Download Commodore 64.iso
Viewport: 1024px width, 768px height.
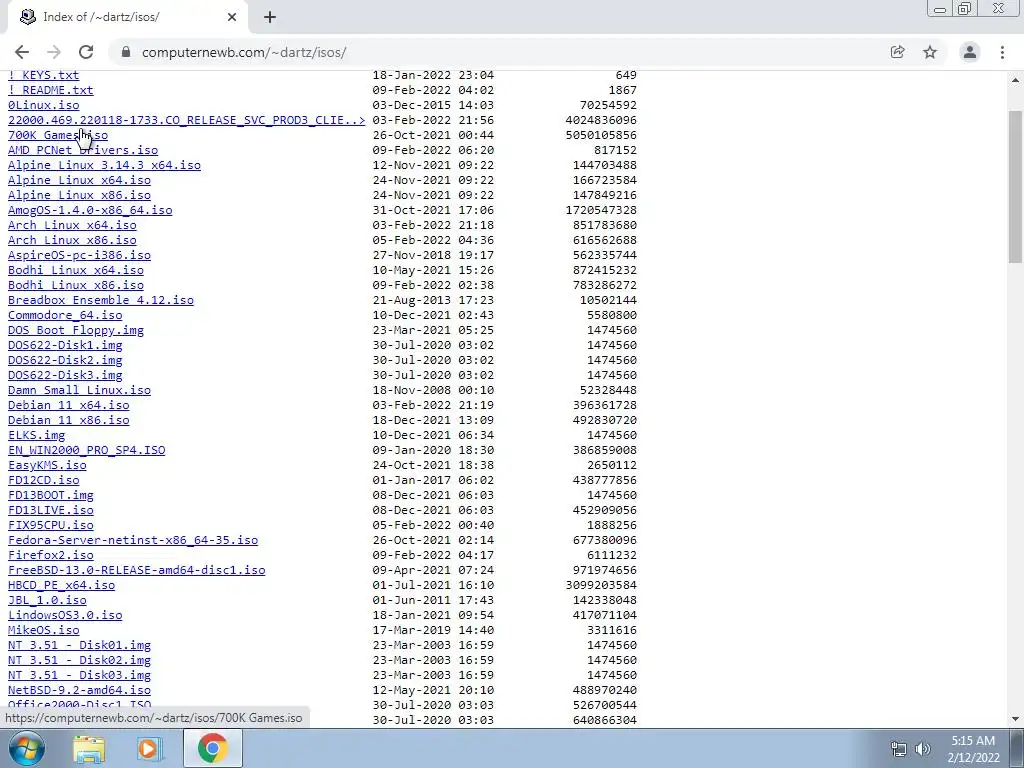click(x=65, y=315)
